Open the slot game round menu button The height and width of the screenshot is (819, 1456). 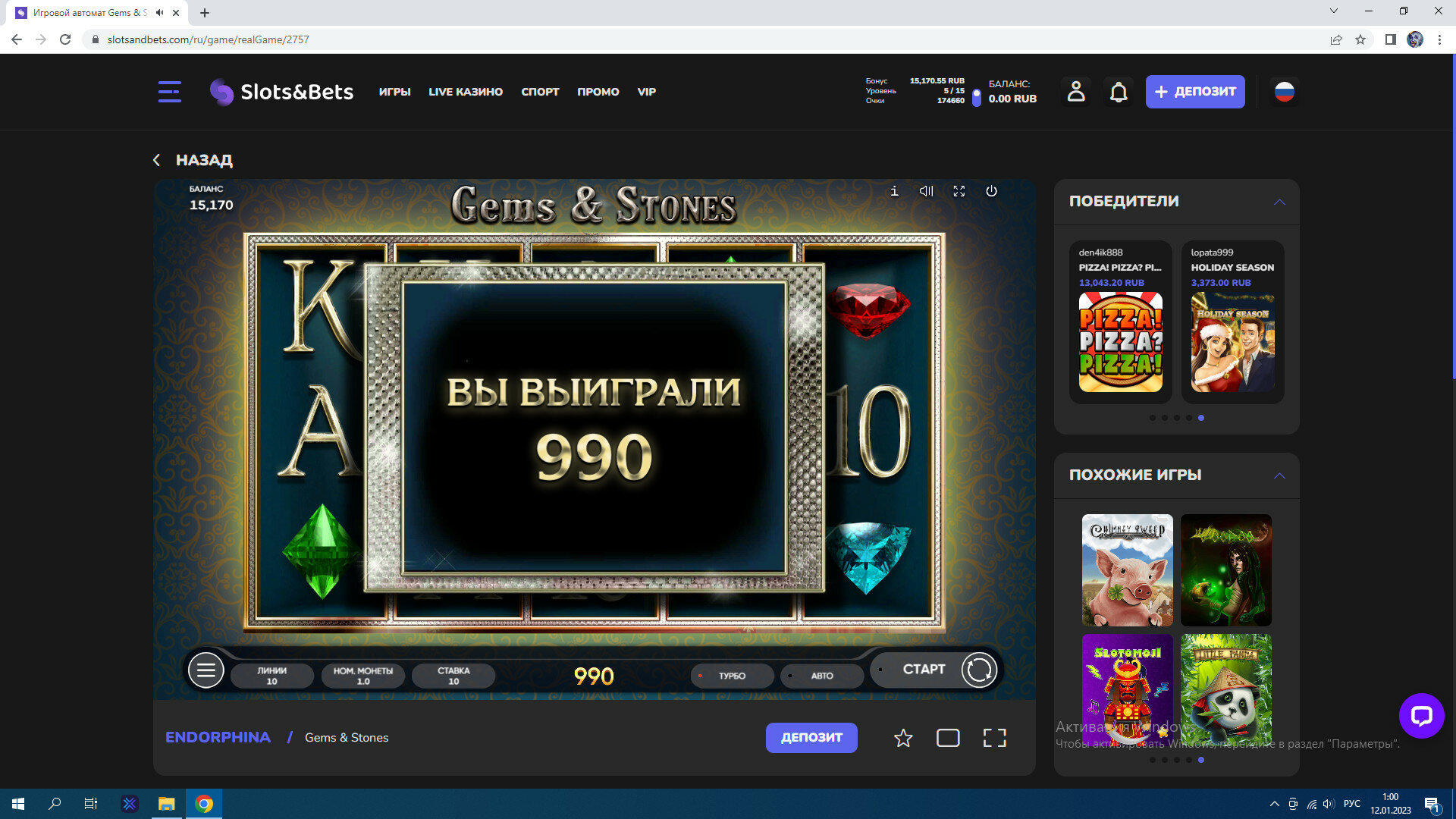[206, 670]
